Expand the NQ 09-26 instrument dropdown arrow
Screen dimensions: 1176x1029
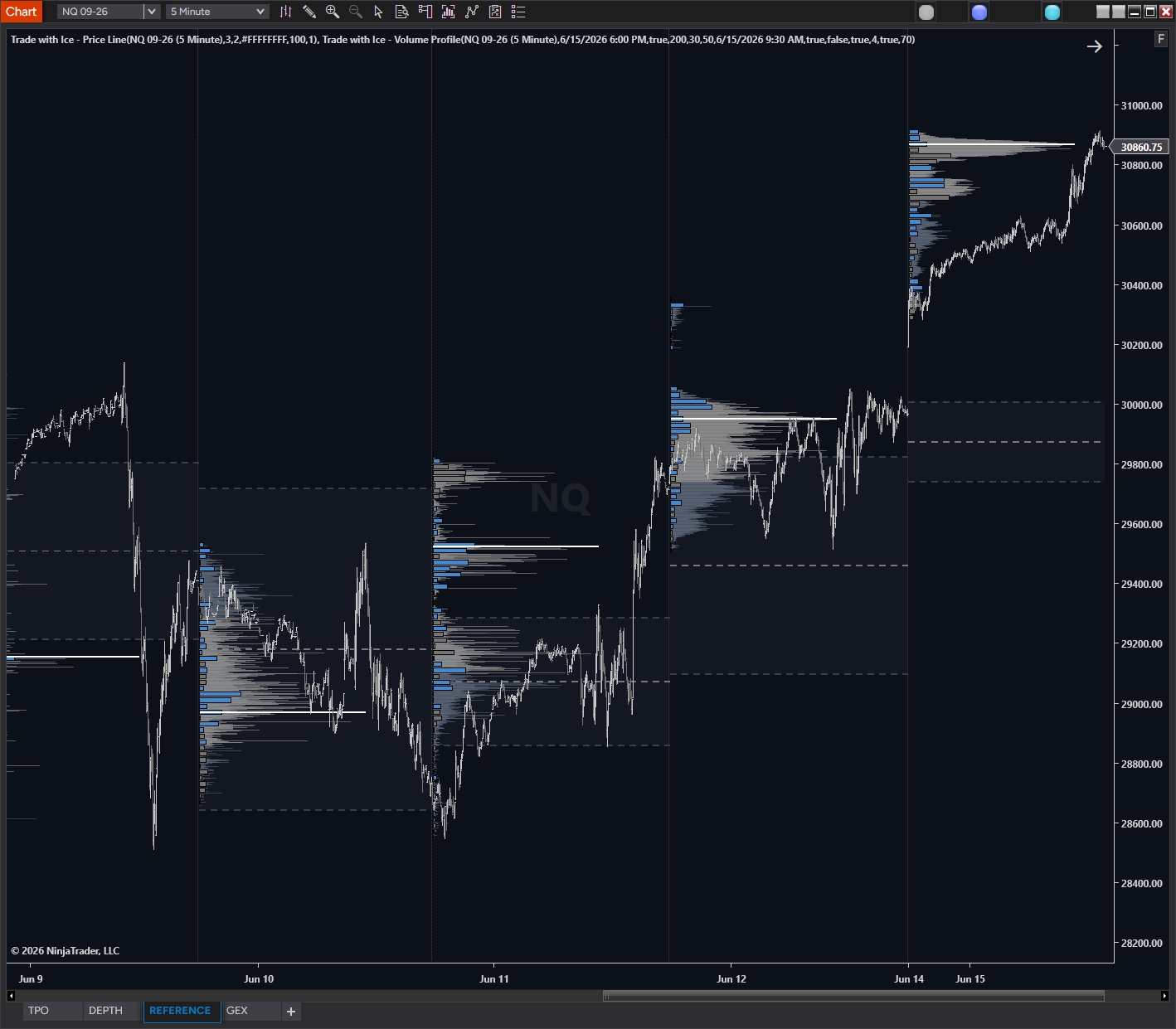tap(152, 12)
